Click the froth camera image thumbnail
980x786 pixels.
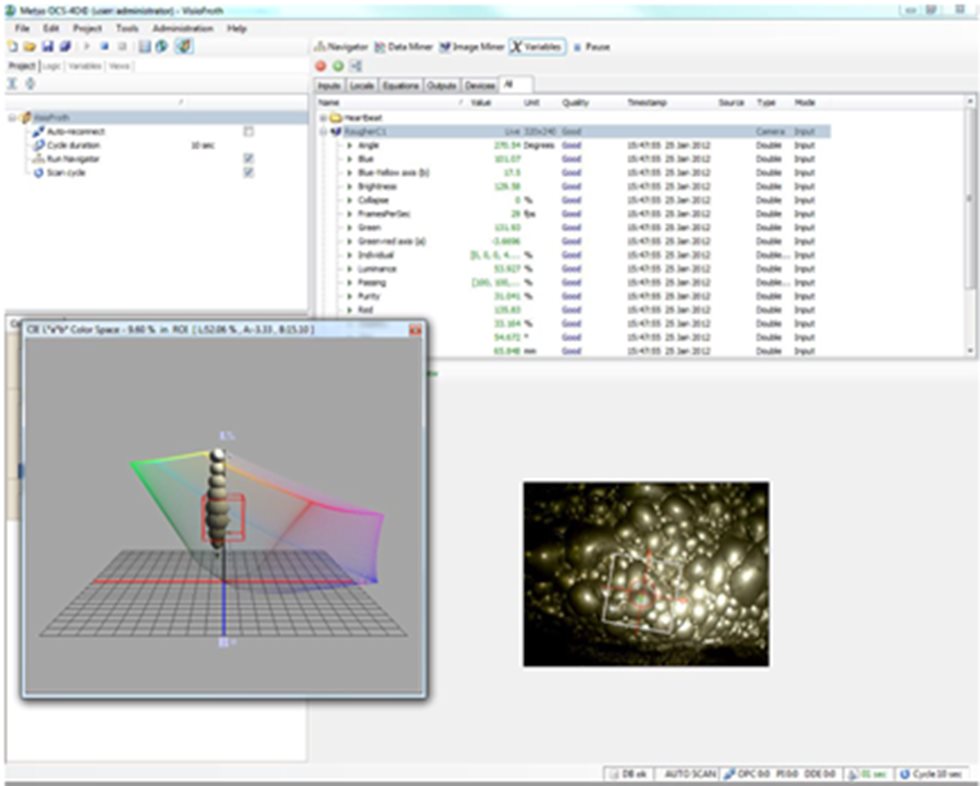pyautogui.click(x=645, y=574)
